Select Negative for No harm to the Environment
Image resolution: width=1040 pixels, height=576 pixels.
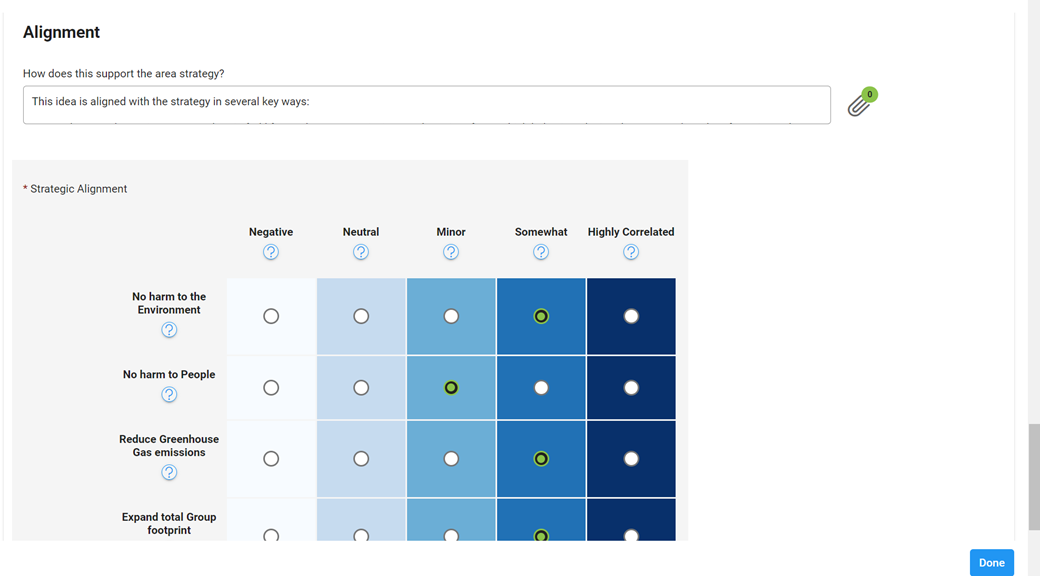pyautogui.click(x=271, y=315)
